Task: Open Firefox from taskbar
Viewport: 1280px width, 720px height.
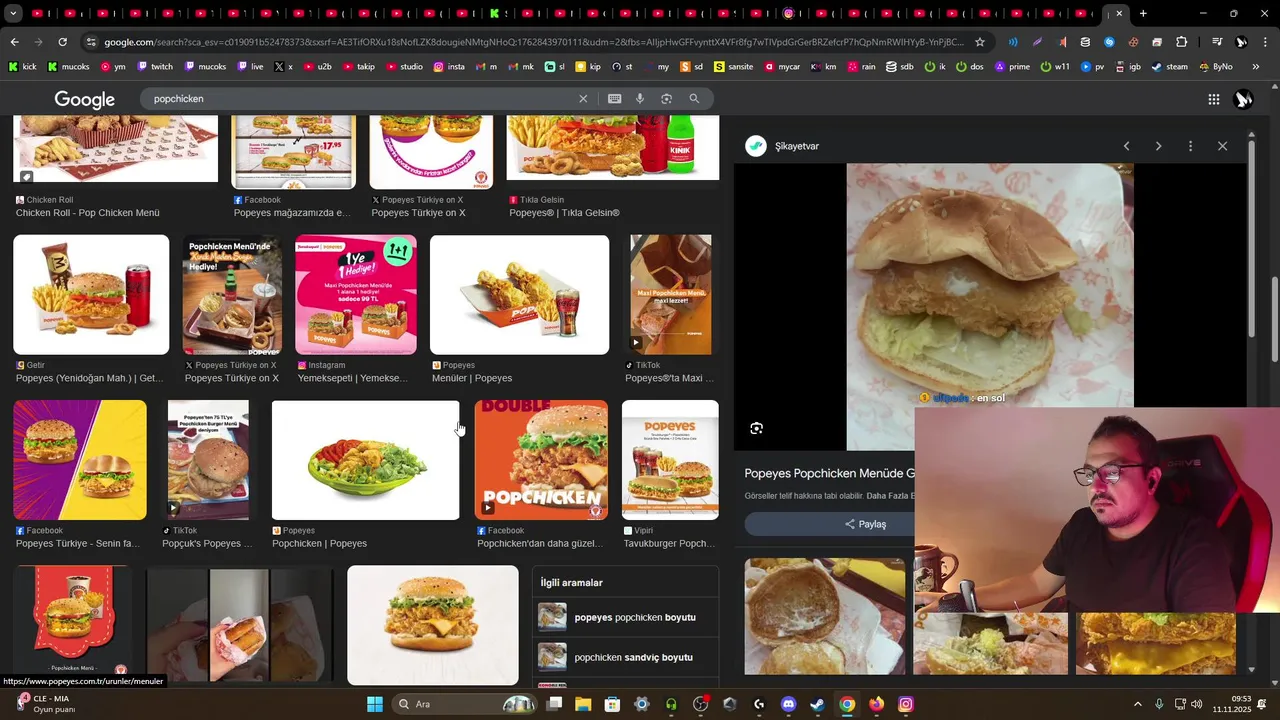Action: pyautogui.click(x=876, y=704)
